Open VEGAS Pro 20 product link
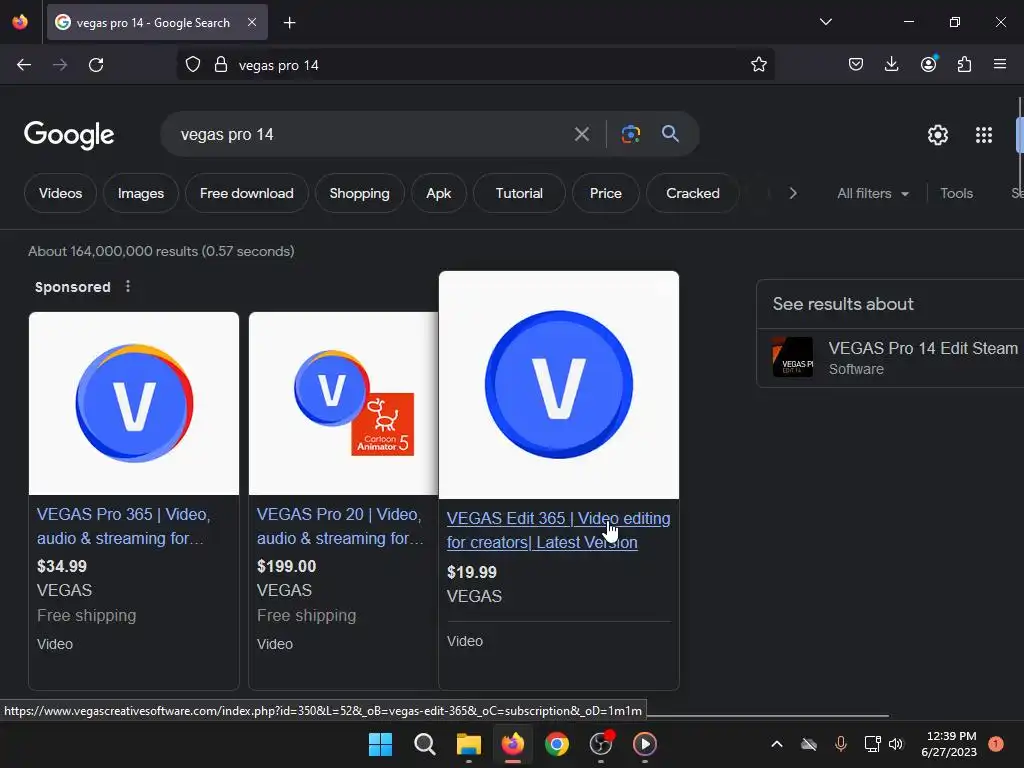This screenshot has height=768, width=1024. point(340,526)
